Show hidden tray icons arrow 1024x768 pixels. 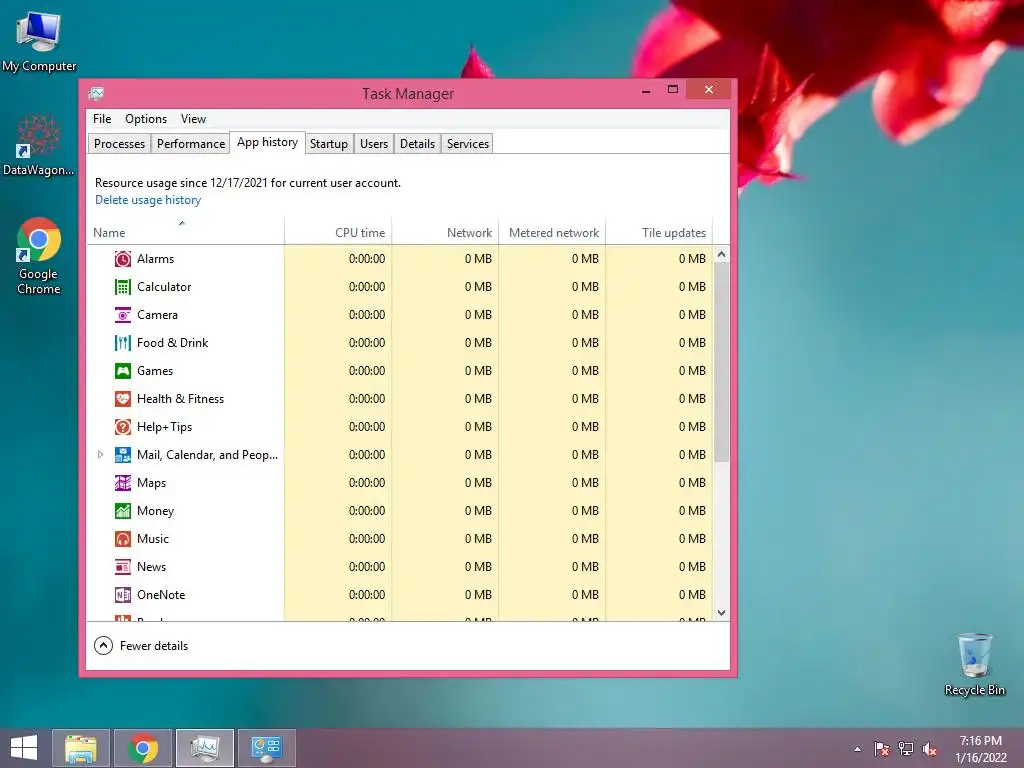coord(857,749)
